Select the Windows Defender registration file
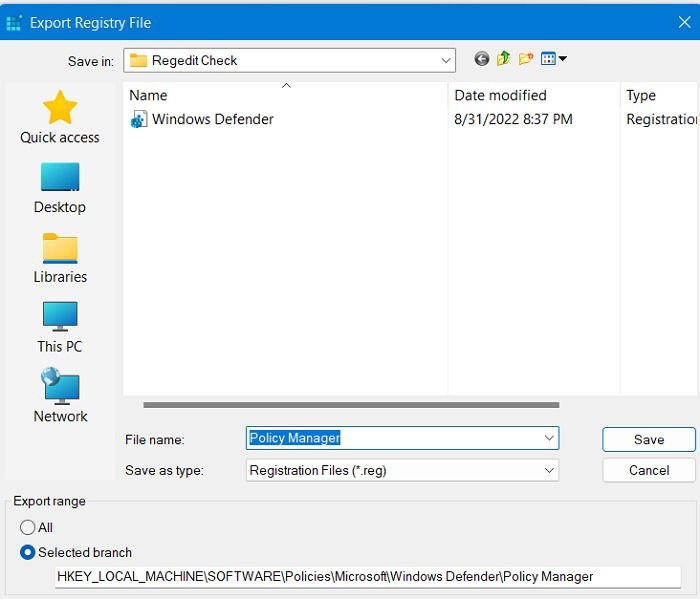 click(x=202, y=119)
